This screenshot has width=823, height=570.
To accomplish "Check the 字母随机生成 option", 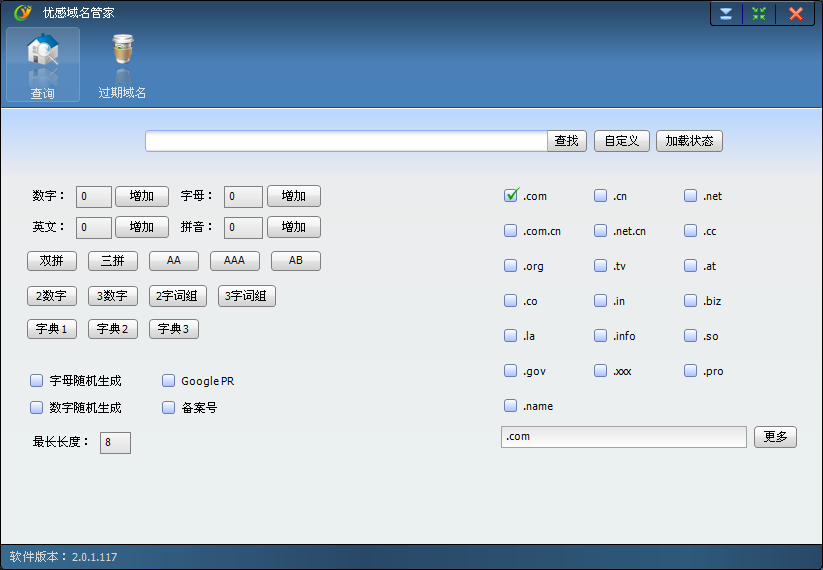I will click(36, 381).
